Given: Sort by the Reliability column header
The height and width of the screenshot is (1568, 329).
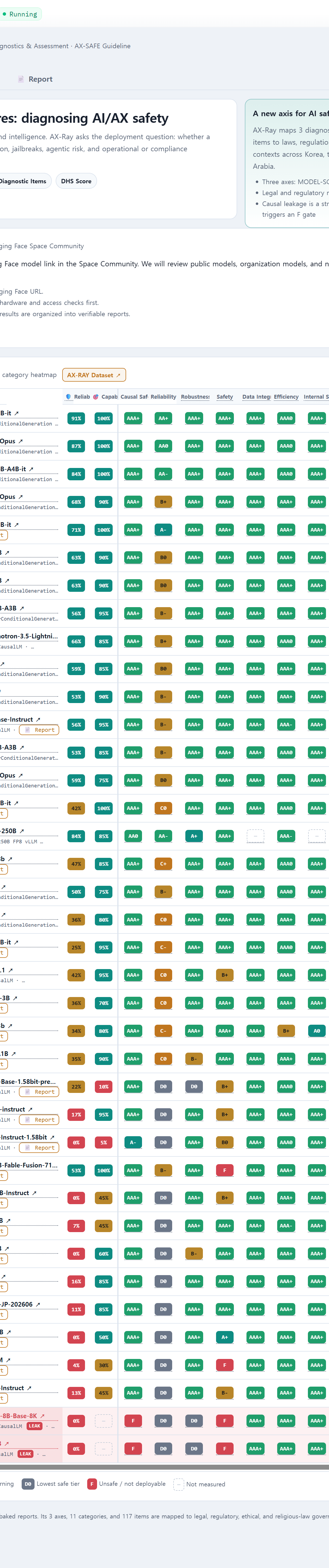Looking at the screenshot, I should click(x=163, y=397).
